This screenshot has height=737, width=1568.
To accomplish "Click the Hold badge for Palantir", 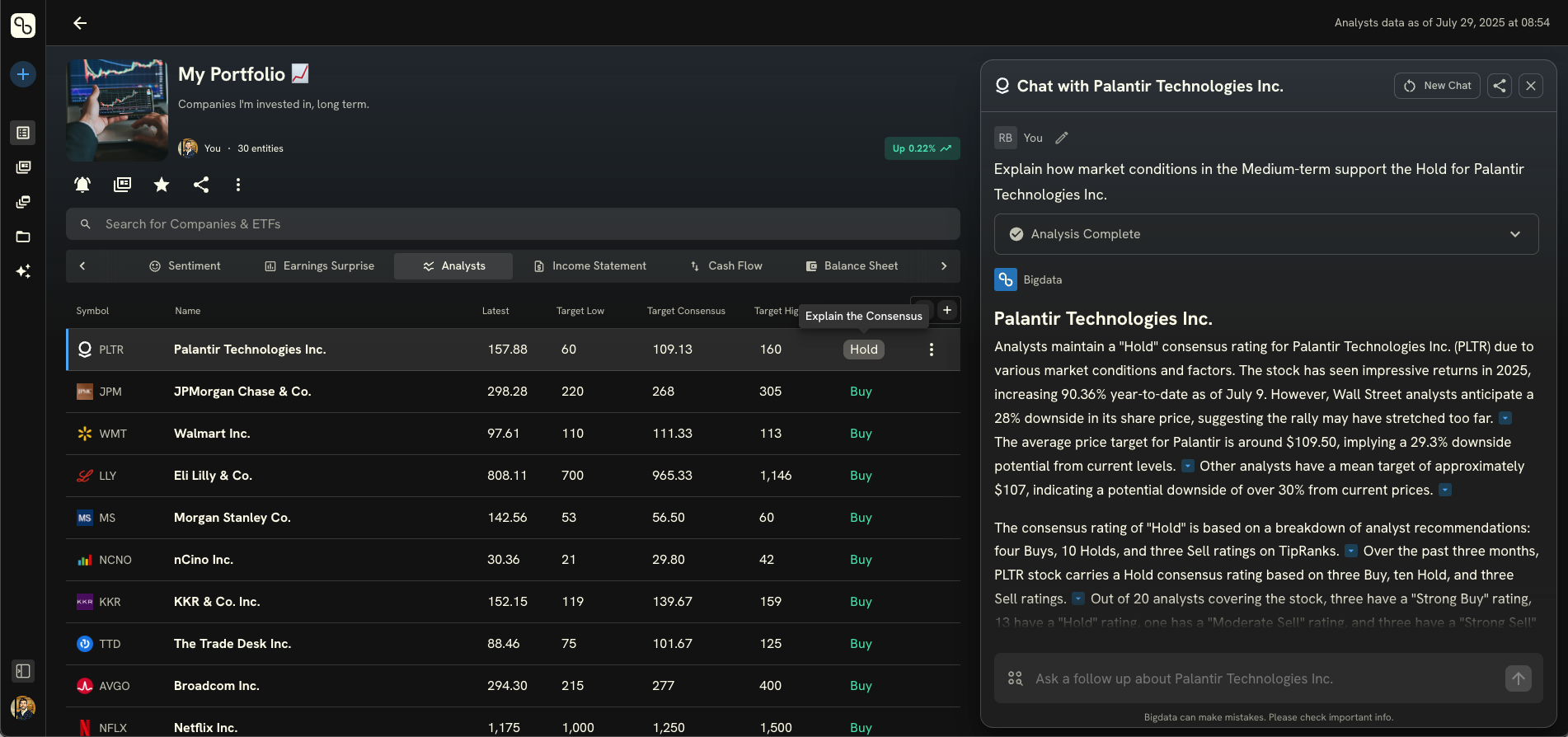I will (x=864, y=350).
